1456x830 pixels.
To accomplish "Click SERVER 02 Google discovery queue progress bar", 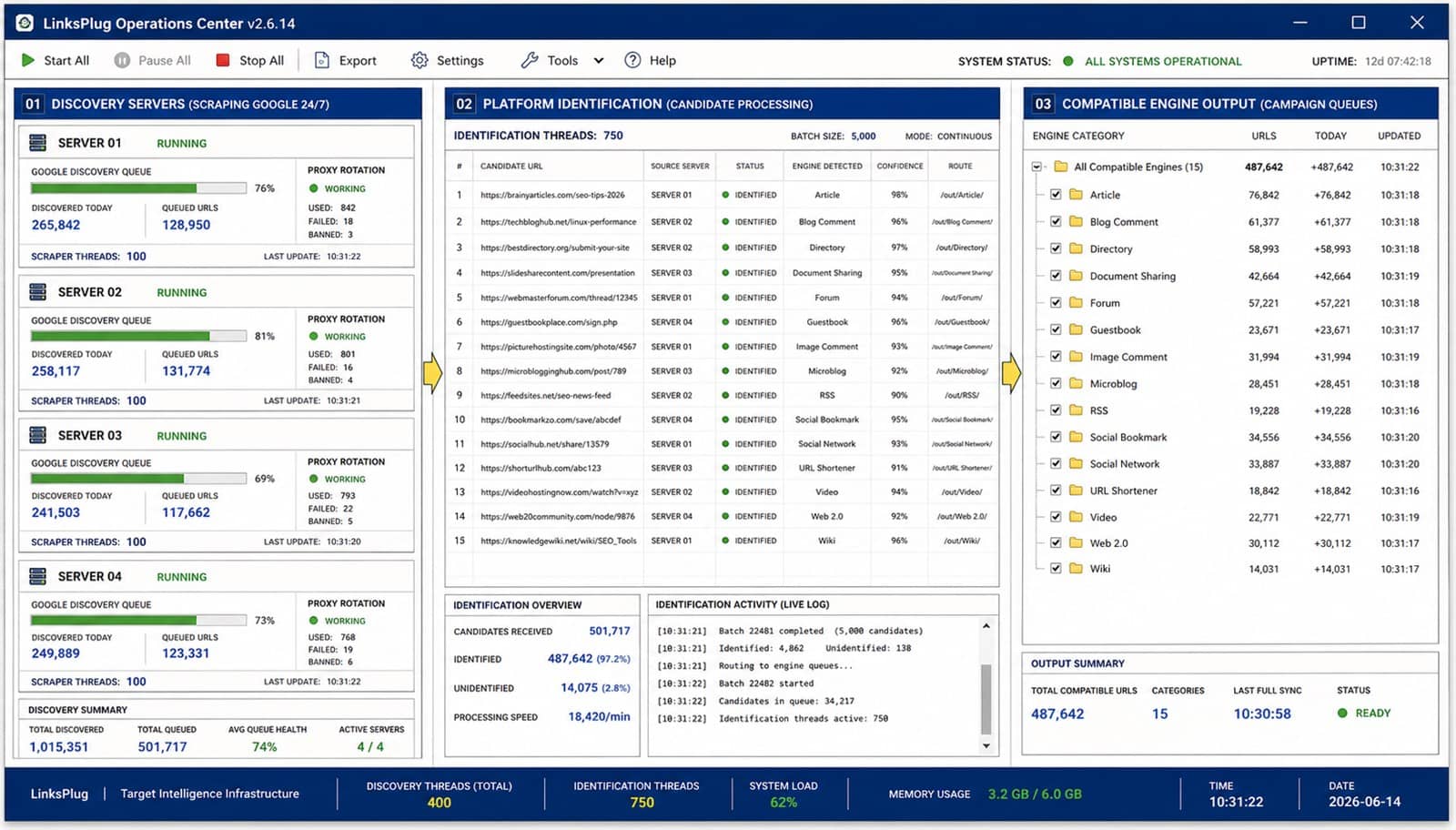I will point(138,336).
